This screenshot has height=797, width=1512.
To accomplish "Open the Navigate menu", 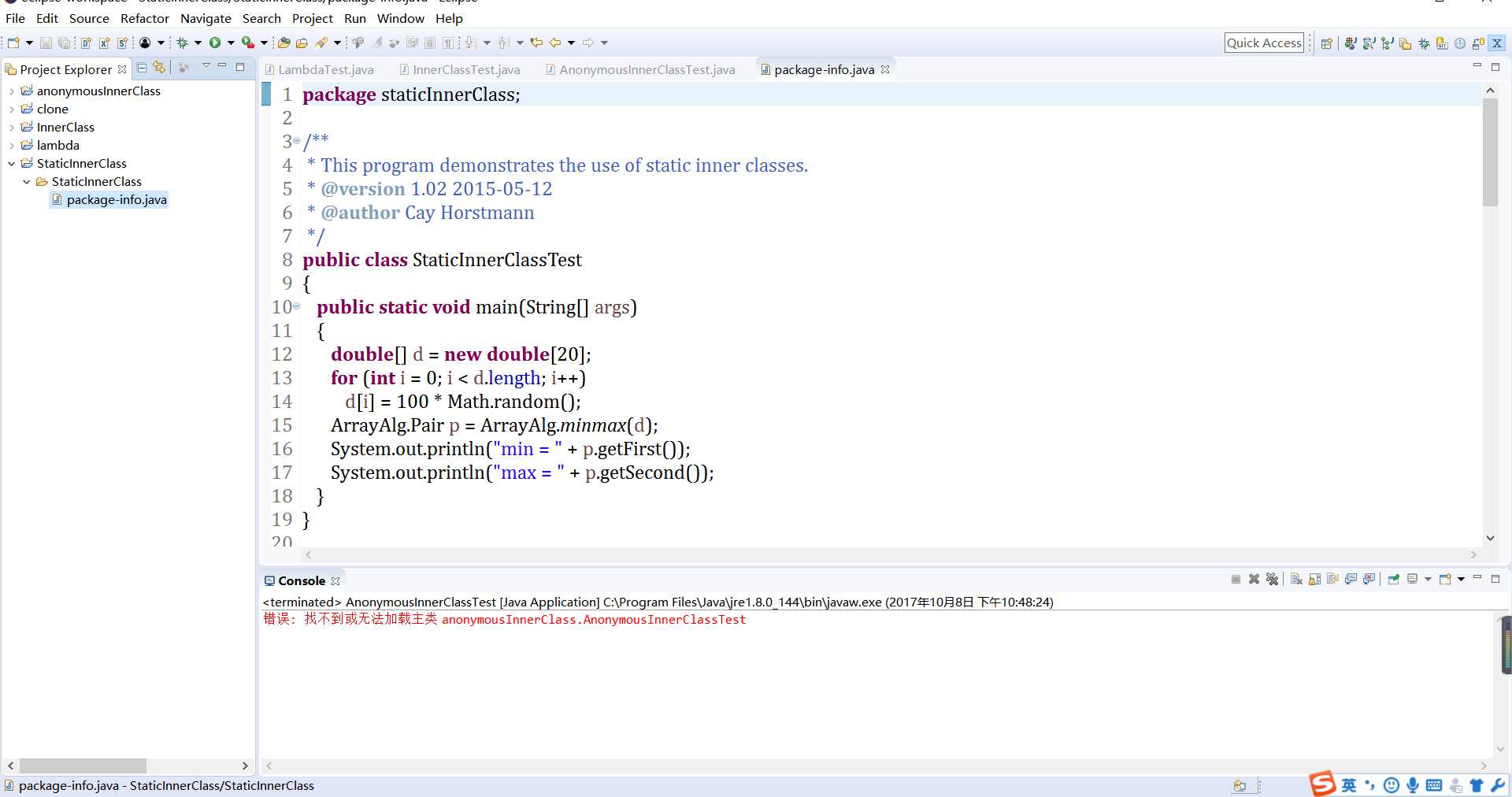I will tap(206, 18).
